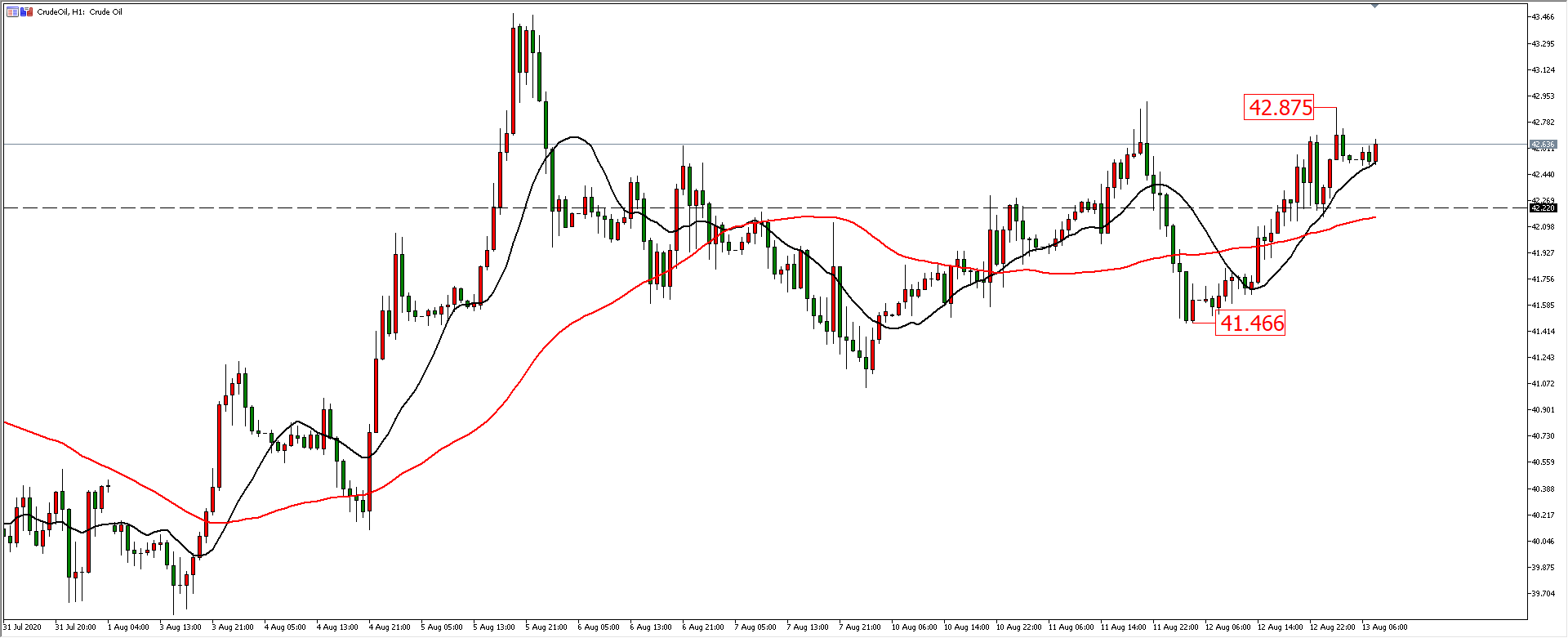Screen dimensions: 1568x638
Task: Click the "6 Aug 05:00" time axis label
Action: coord(599,627)
